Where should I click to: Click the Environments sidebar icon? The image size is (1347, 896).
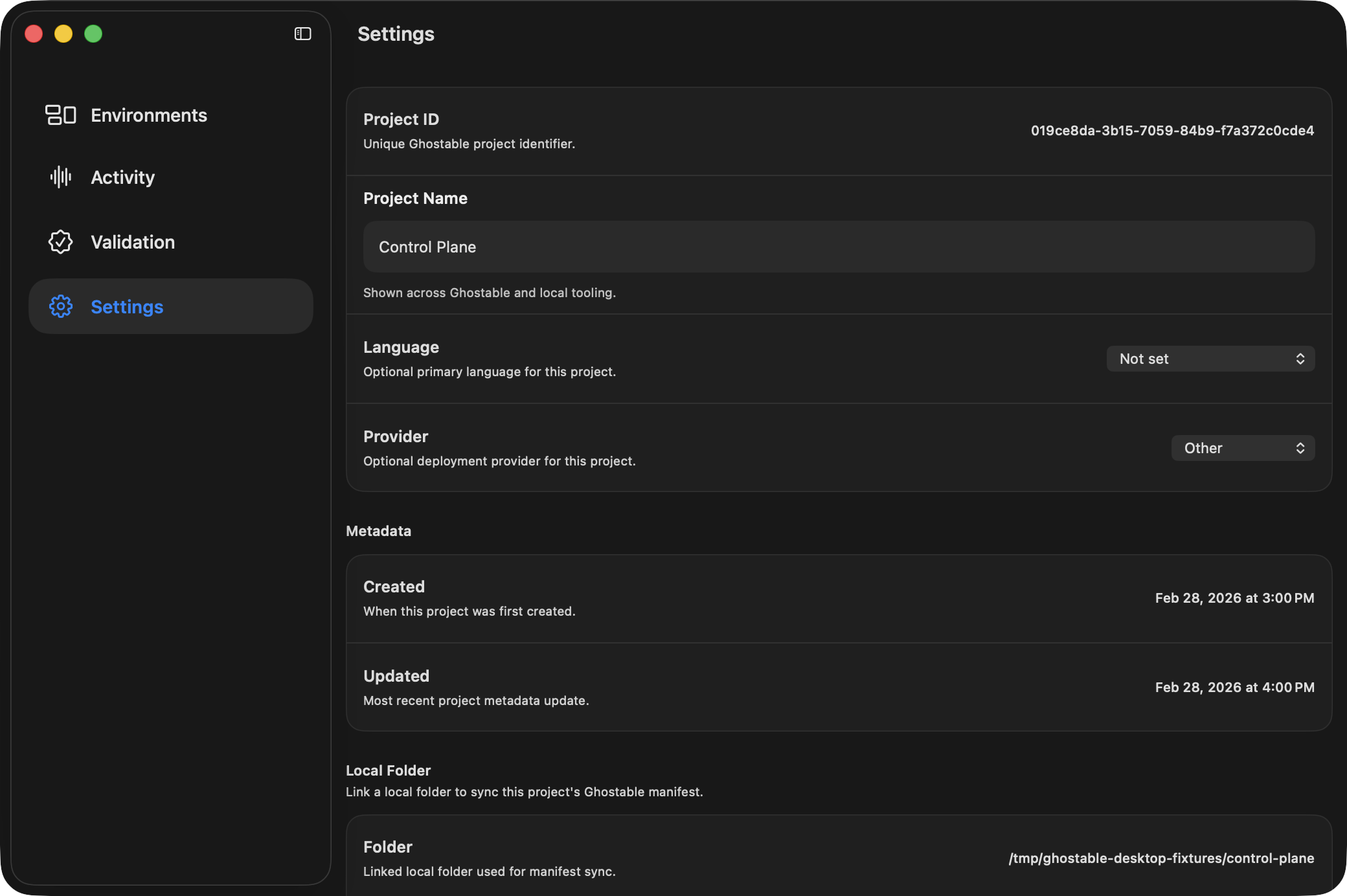(x=61, y=115)
